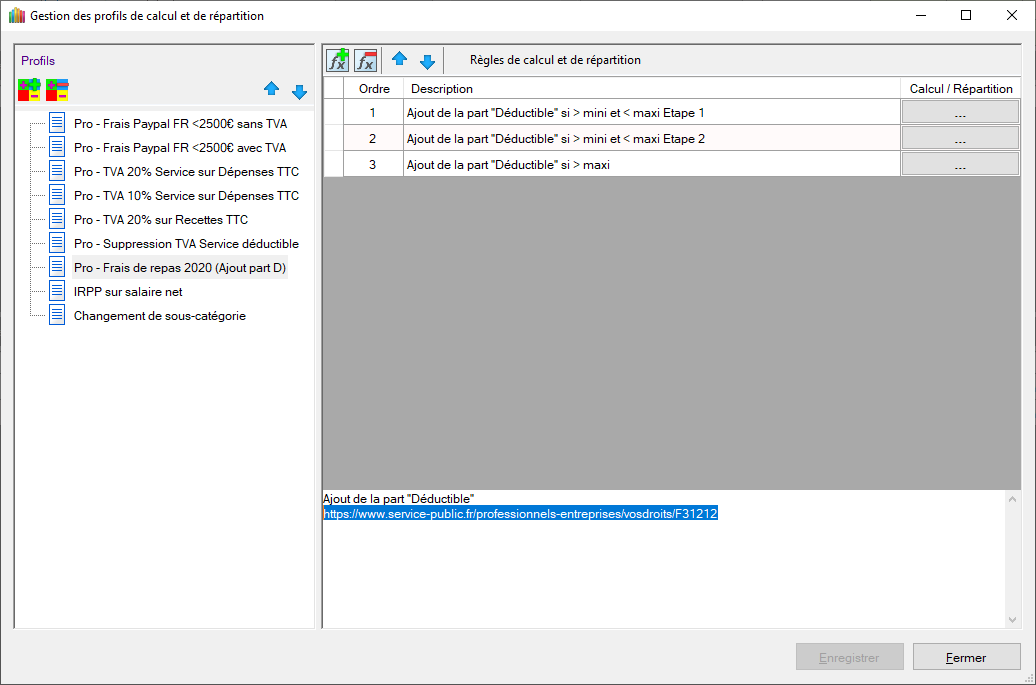The width and height of the screenshot is (1036, 685).
Task: Move rule up in rules toolbar
Action: 399,60
